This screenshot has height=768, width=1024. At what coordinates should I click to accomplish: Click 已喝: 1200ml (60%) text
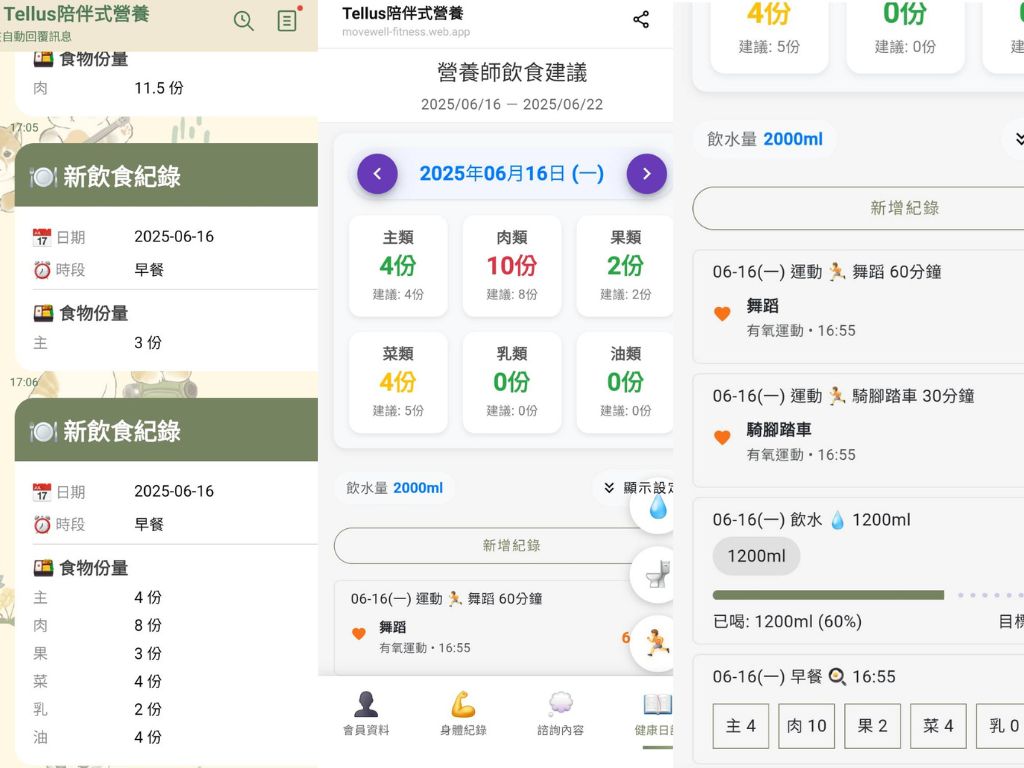click(787, 621)
